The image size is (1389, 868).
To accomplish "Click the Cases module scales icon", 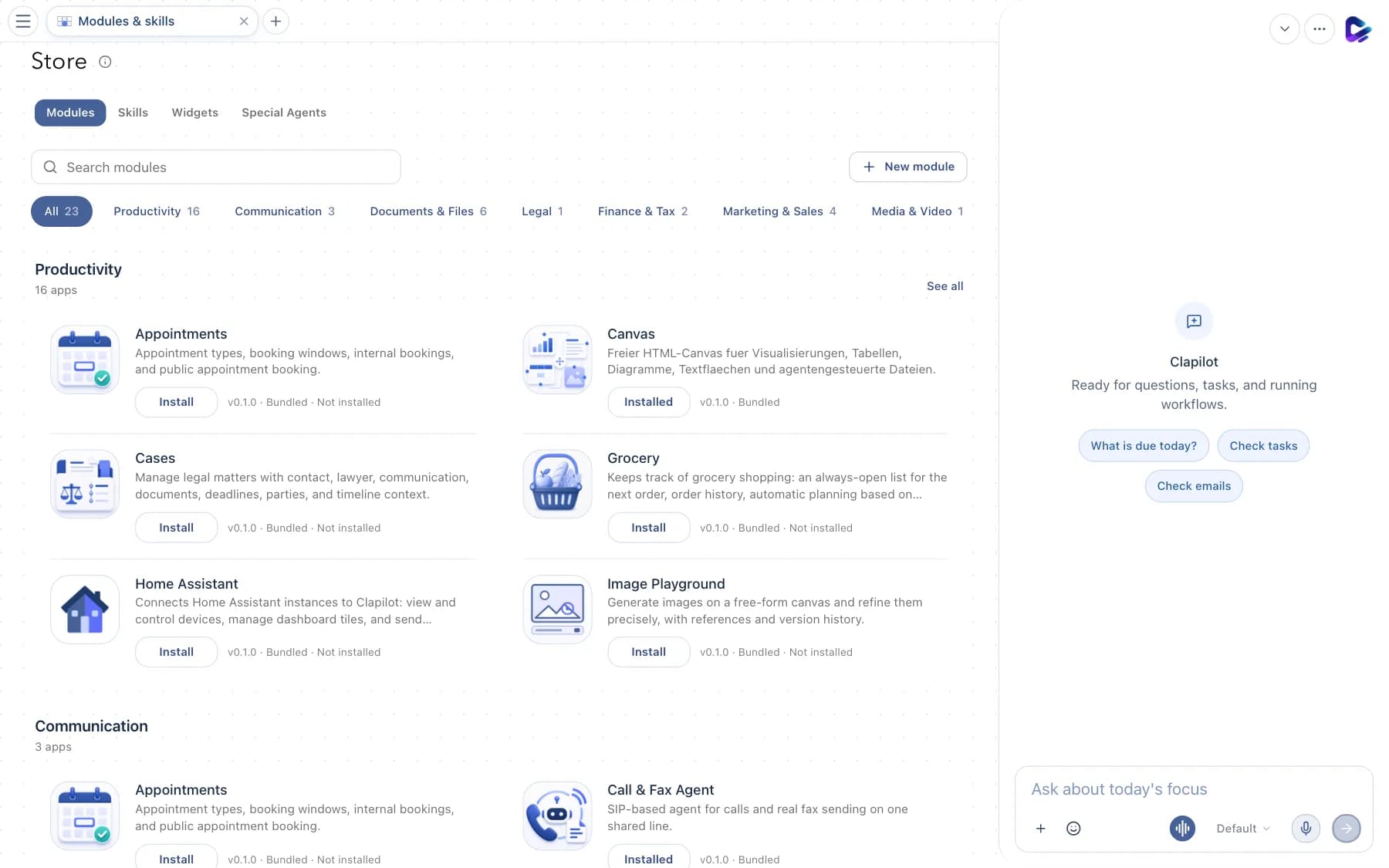I will click(x=85, y=485).
